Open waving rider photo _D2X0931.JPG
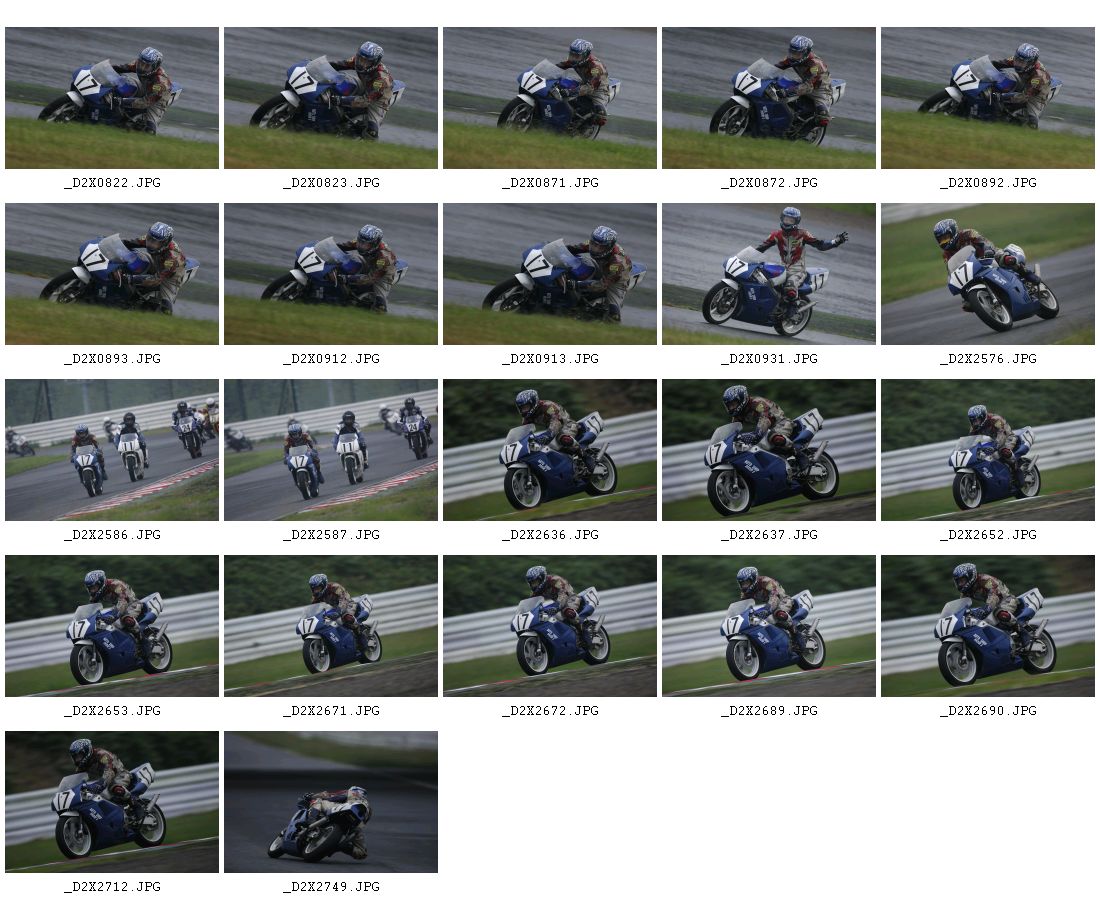Image resolution: width=1100 pixels, height=900 pixels. (x=769, y=274)
